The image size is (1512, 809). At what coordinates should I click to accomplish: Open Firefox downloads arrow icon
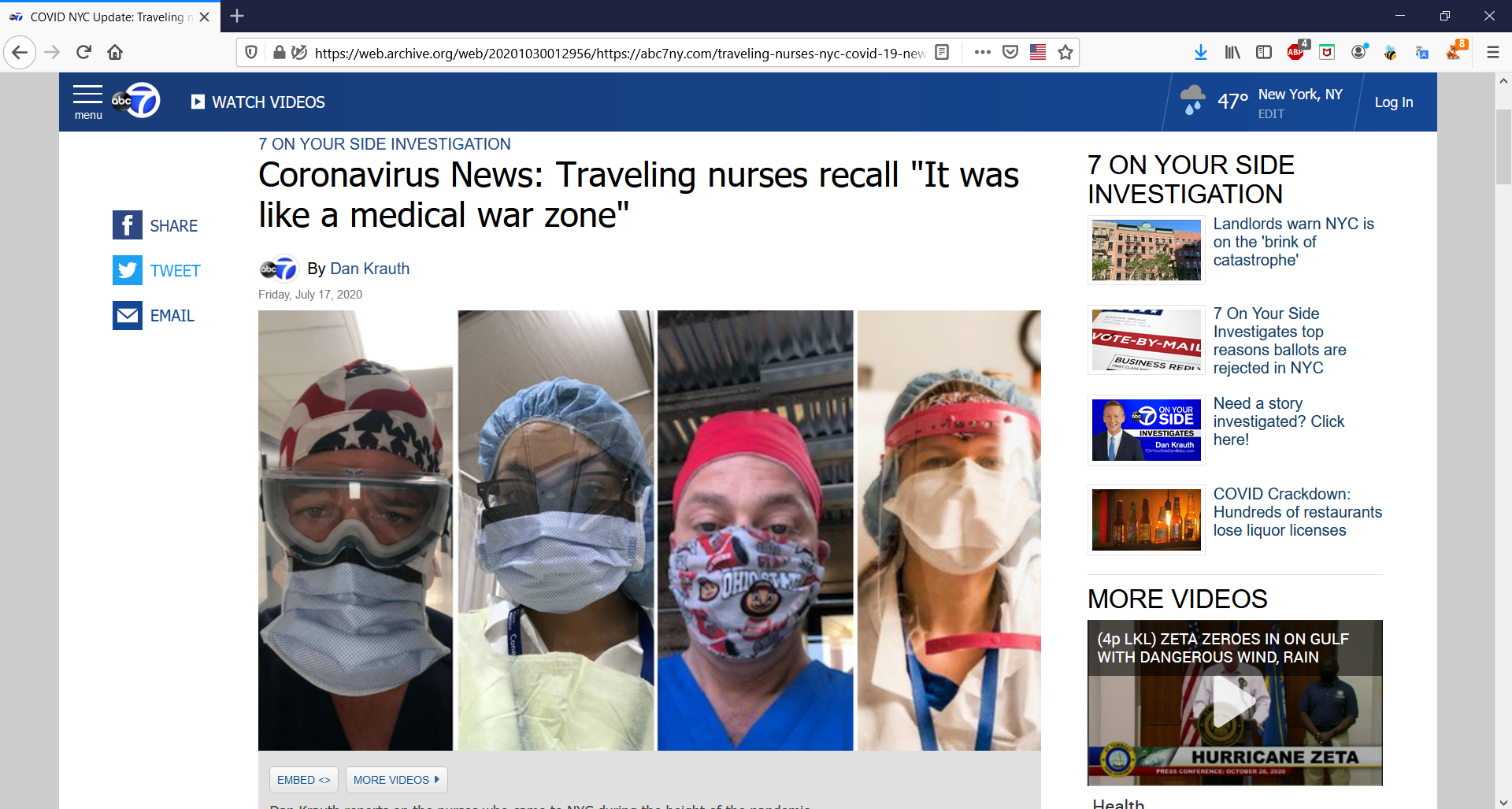pyautogui.click(x=1200, y=53)
